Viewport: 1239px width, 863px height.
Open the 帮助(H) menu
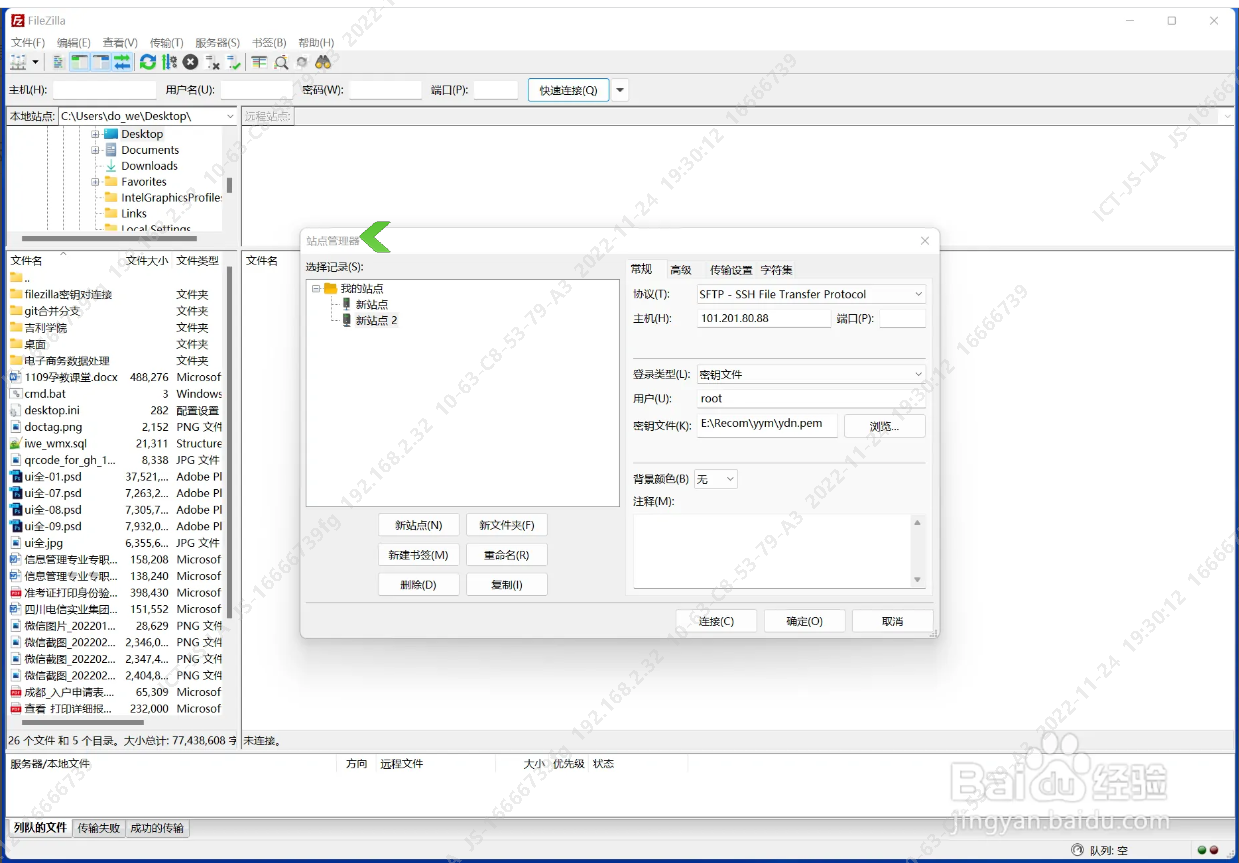coord(316,43)
